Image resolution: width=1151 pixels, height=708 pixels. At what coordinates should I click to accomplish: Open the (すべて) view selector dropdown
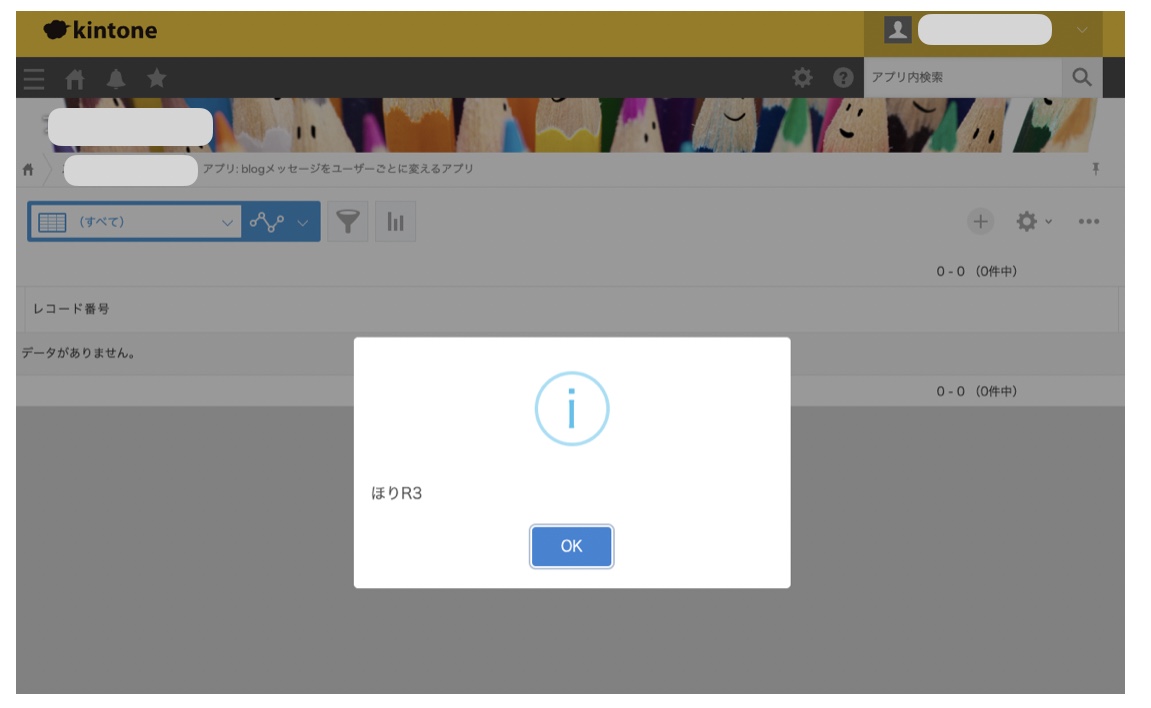point(135,222)
